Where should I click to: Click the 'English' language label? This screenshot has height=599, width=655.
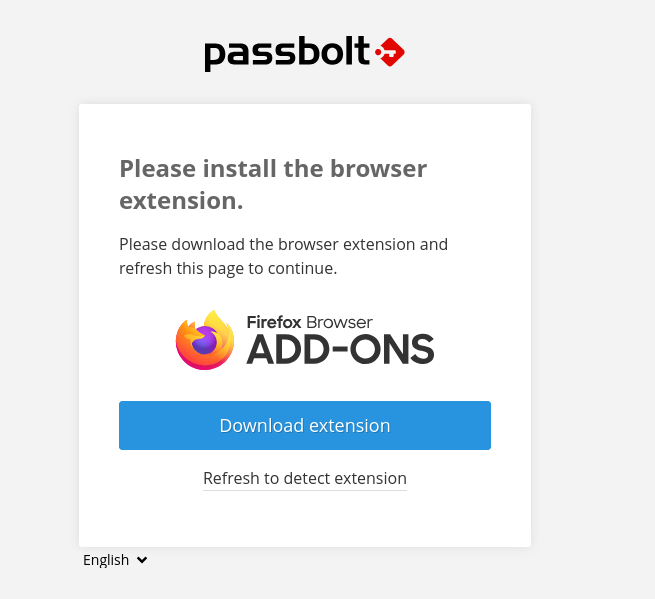pyautogui.click(x=106, y=560)
